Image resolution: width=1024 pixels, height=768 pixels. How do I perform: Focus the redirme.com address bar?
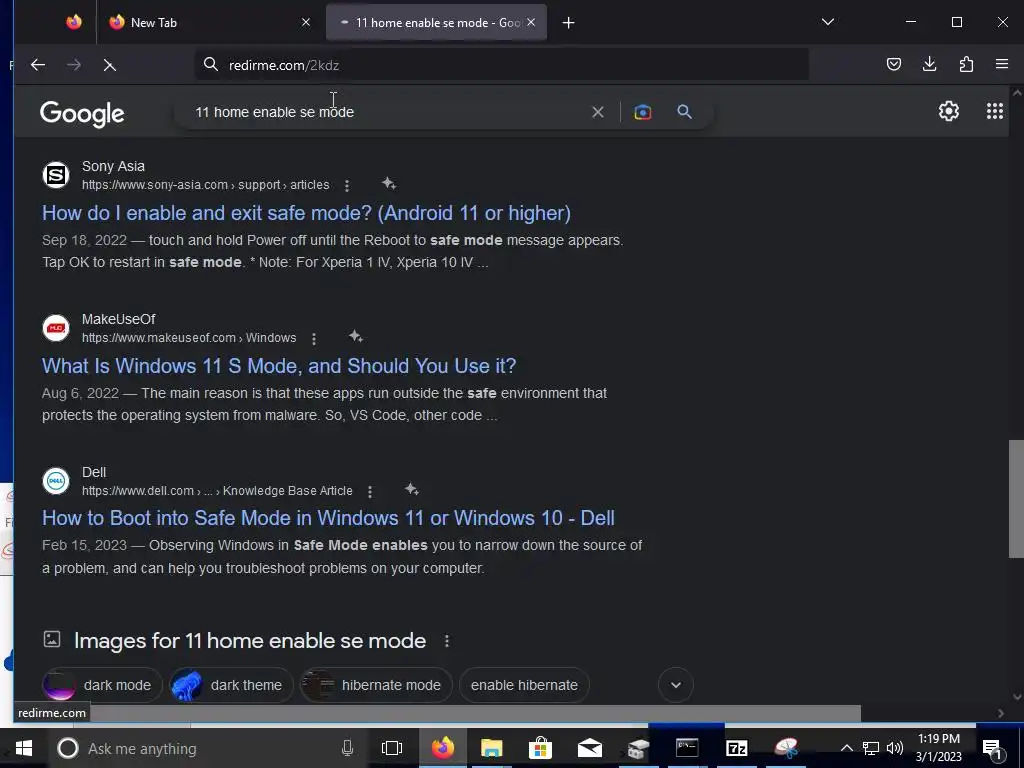(502, 65)
